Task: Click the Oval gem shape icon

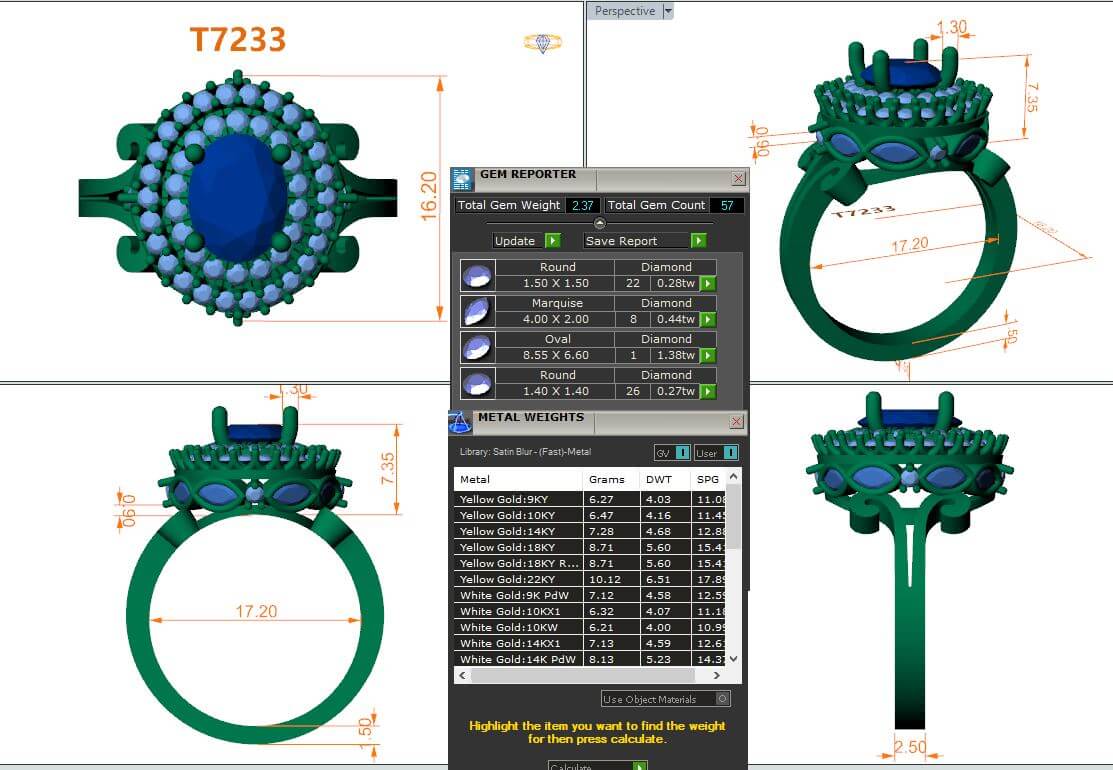Action: click(477, 347)
